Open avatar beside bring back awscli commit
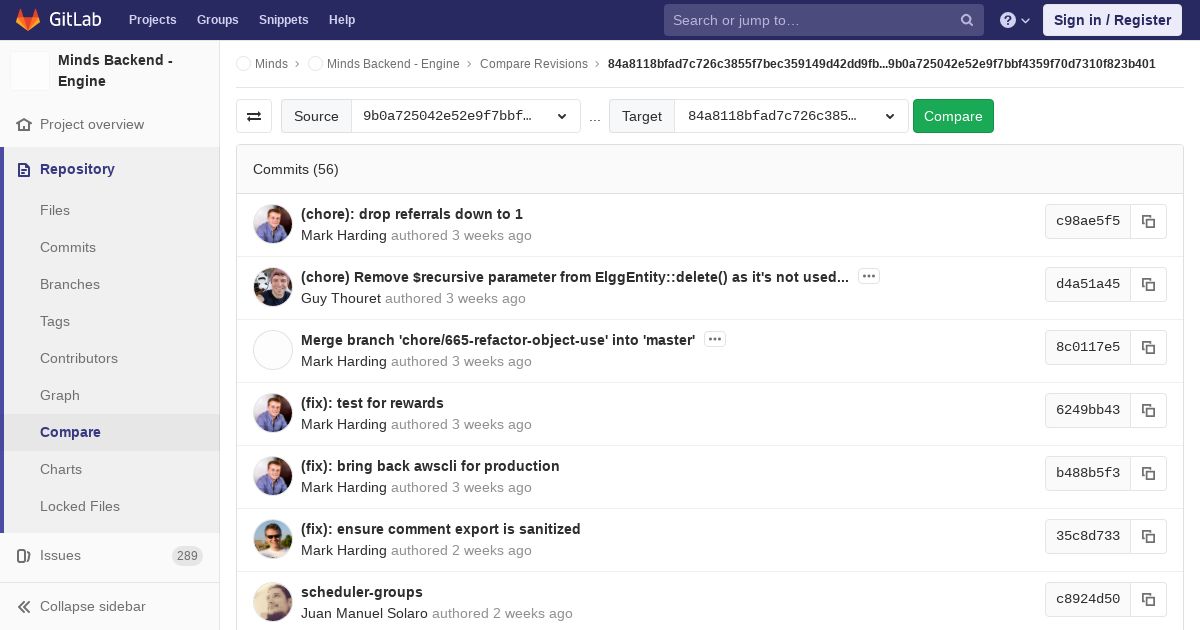The width and height of the screenshot is (1200, 630). (x=273, y=476)
